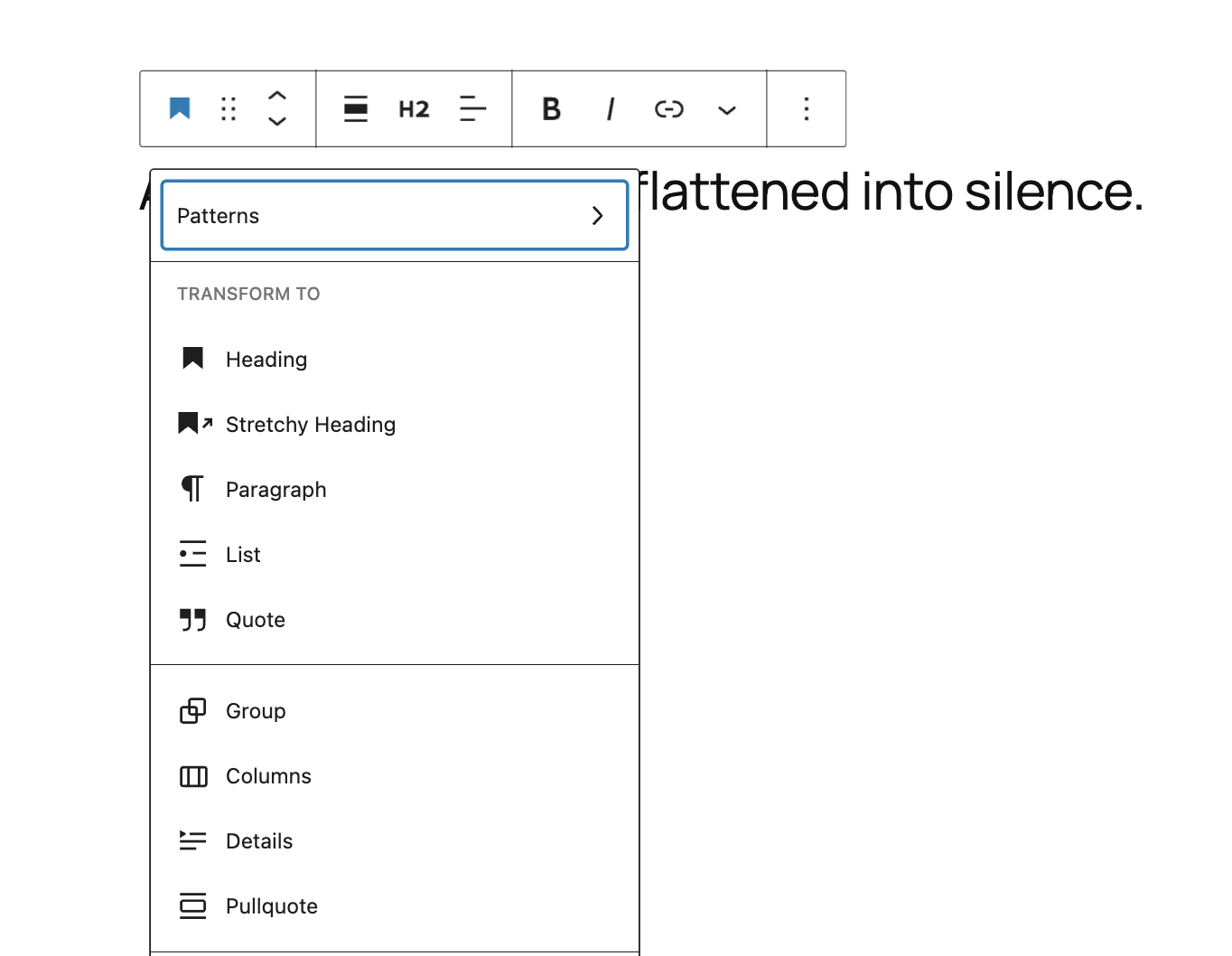Viewport: 1232px width, 956px height.
Task: Click the move down arrow
Action: [x=277, y=121]
